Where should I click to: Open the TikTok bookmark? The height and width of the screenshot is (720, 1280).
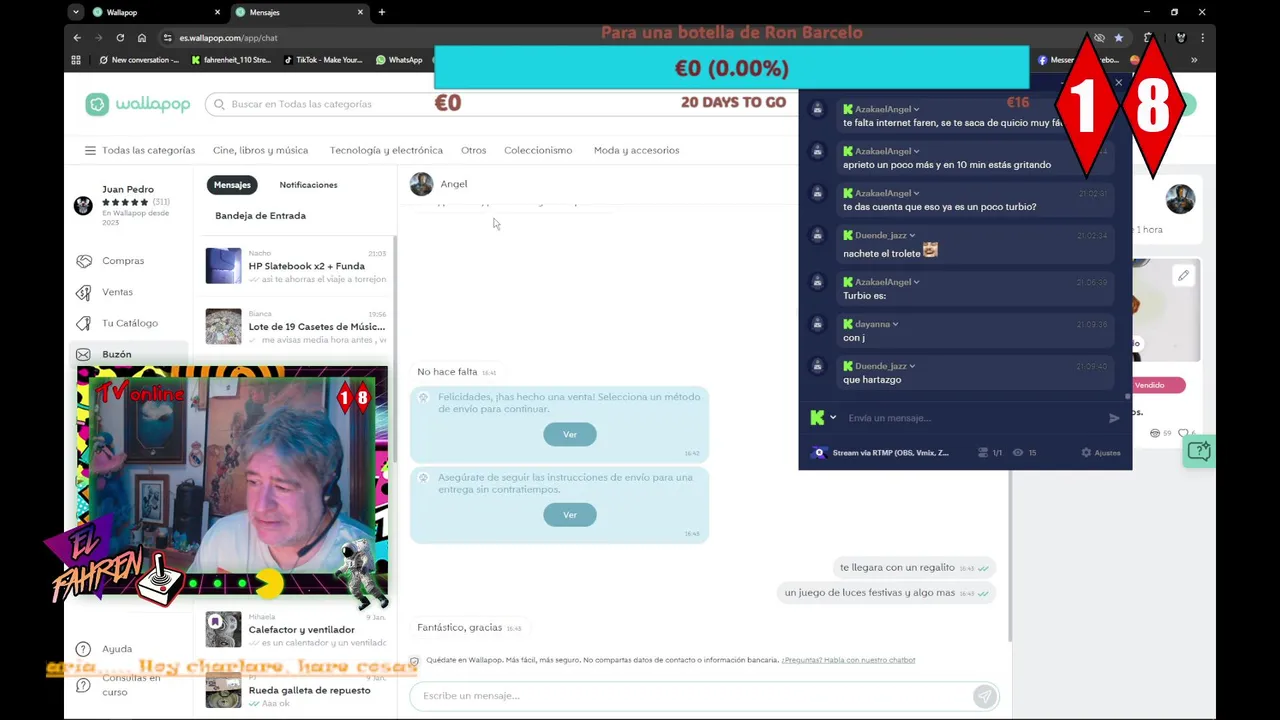[x=323, y=60]
